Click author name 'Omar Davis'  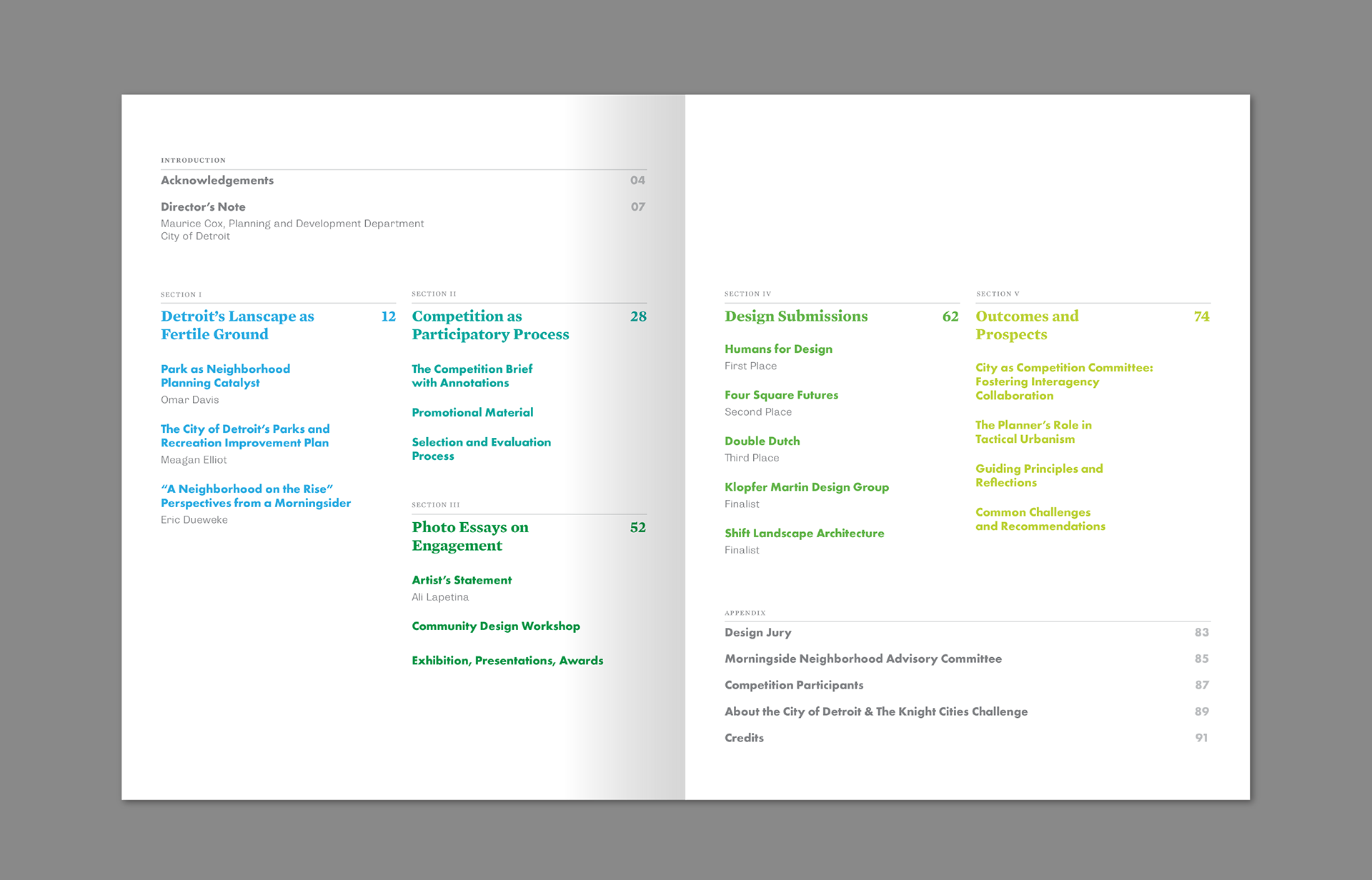189,400
